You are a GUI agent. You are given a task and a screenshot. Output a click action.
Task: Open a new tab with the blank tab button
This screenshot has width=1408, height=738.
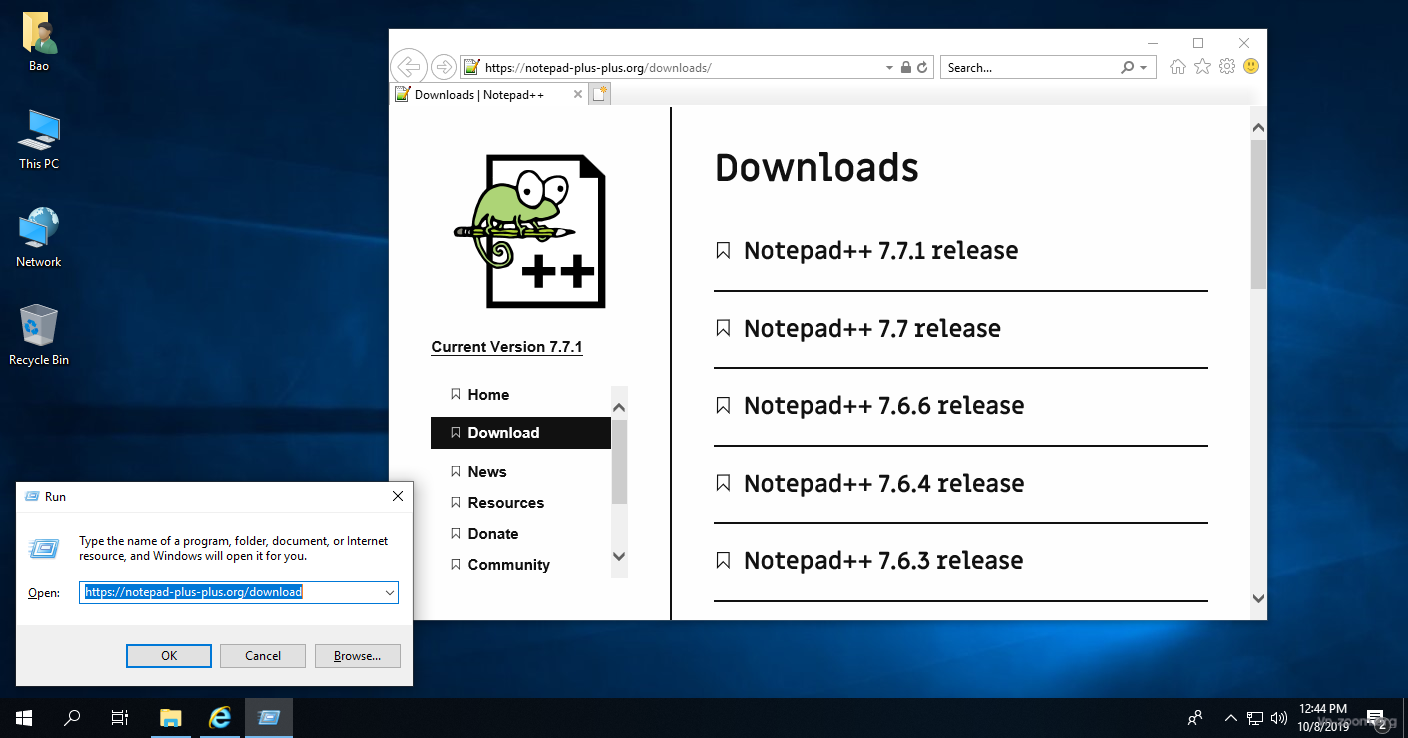599,94
